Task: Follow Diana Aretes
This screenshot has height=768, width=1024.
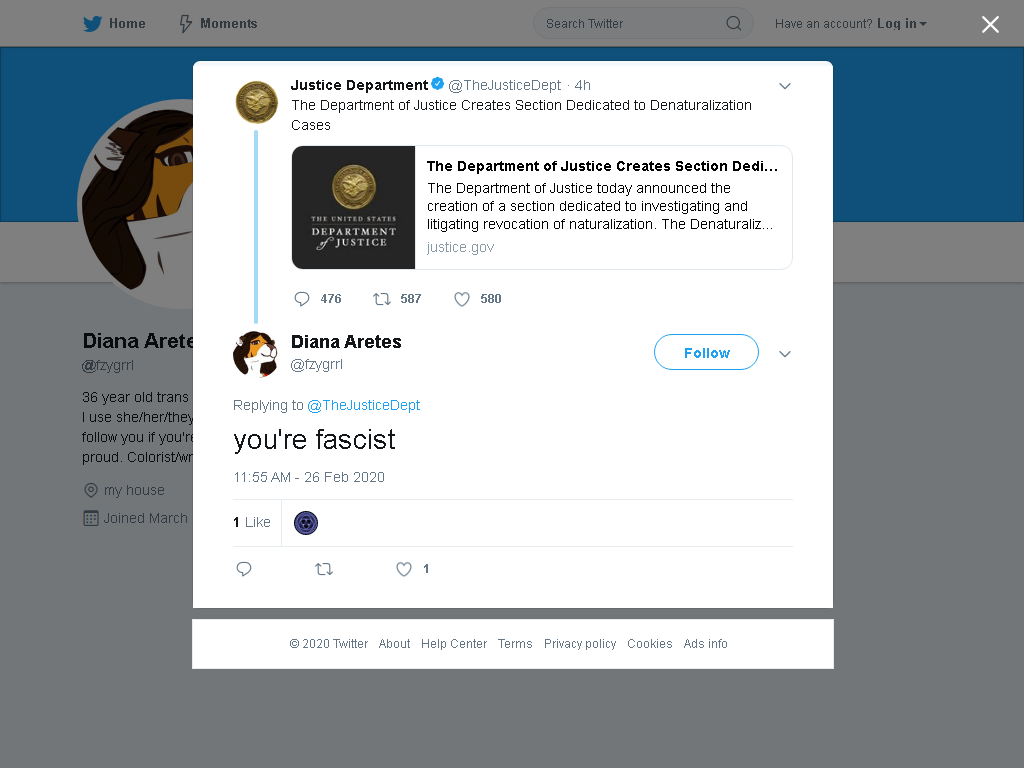Action: point(706,352)
